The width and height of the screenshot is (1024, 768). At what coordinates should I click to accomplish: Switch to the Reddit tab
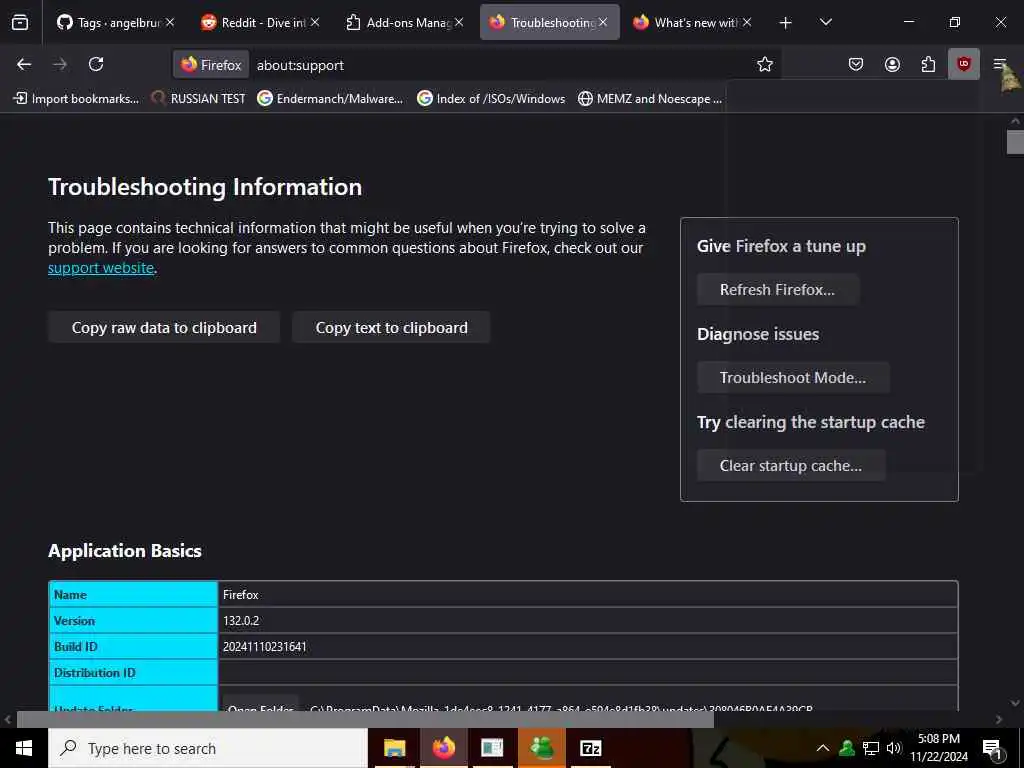[x=260, y=22]
